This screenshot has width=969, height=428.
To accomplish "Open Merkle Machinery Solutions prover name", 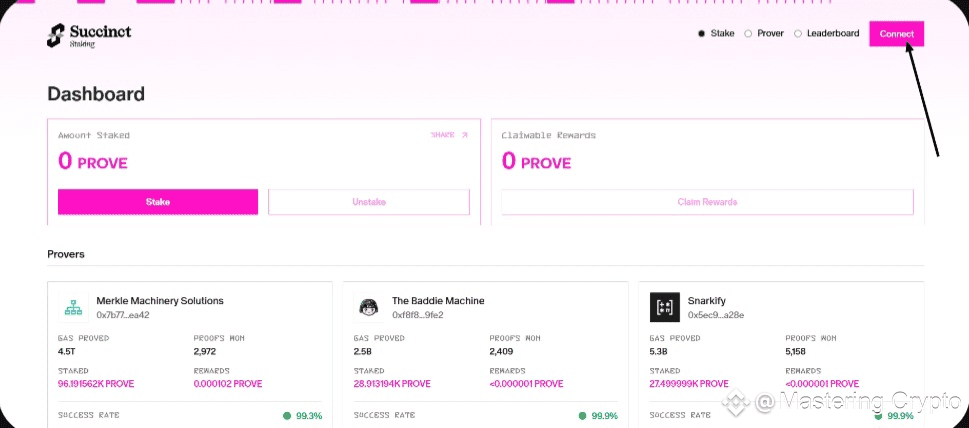I will pos(160,301).
